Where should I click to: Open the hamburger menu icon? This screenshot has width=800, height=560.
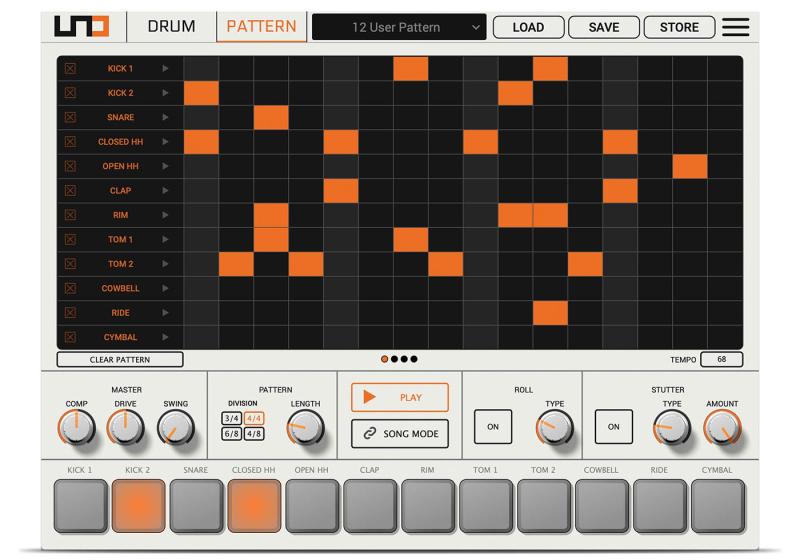[735, 27]
